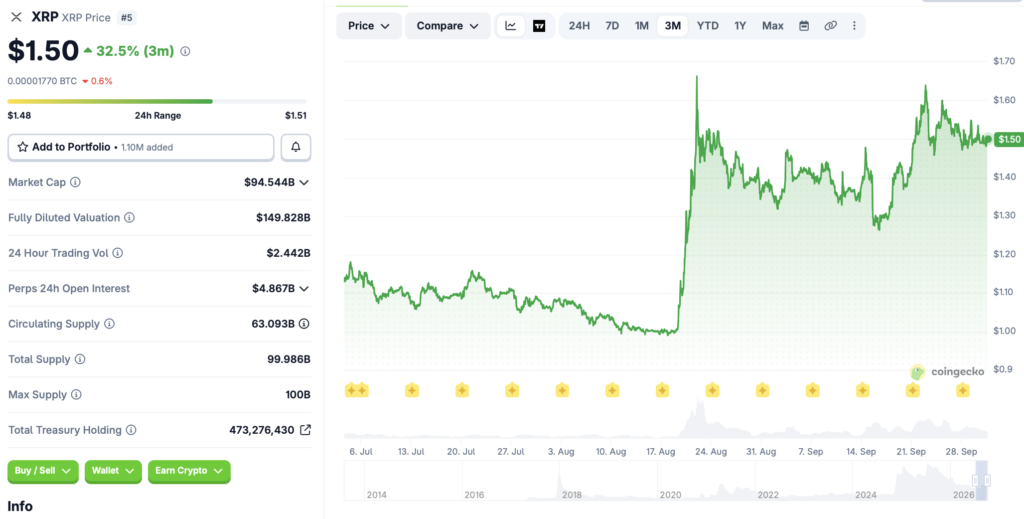The height and width of the screenshot is (519, 1024).
Task: Open 24 Hour Trading Vol info icon
Action: [118, 253]
